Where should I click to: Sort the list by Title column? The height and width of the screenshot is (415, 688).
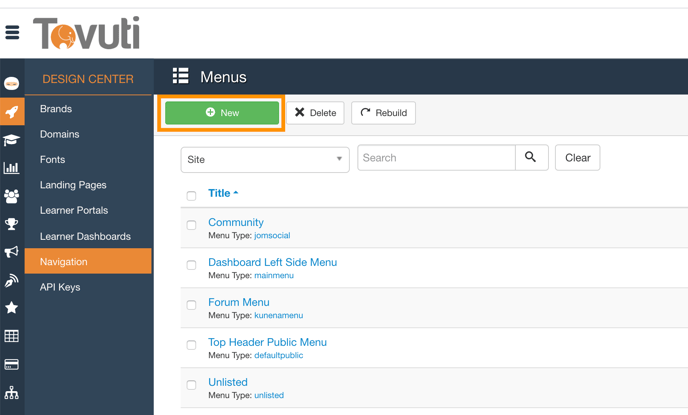[x=222, y=193]
